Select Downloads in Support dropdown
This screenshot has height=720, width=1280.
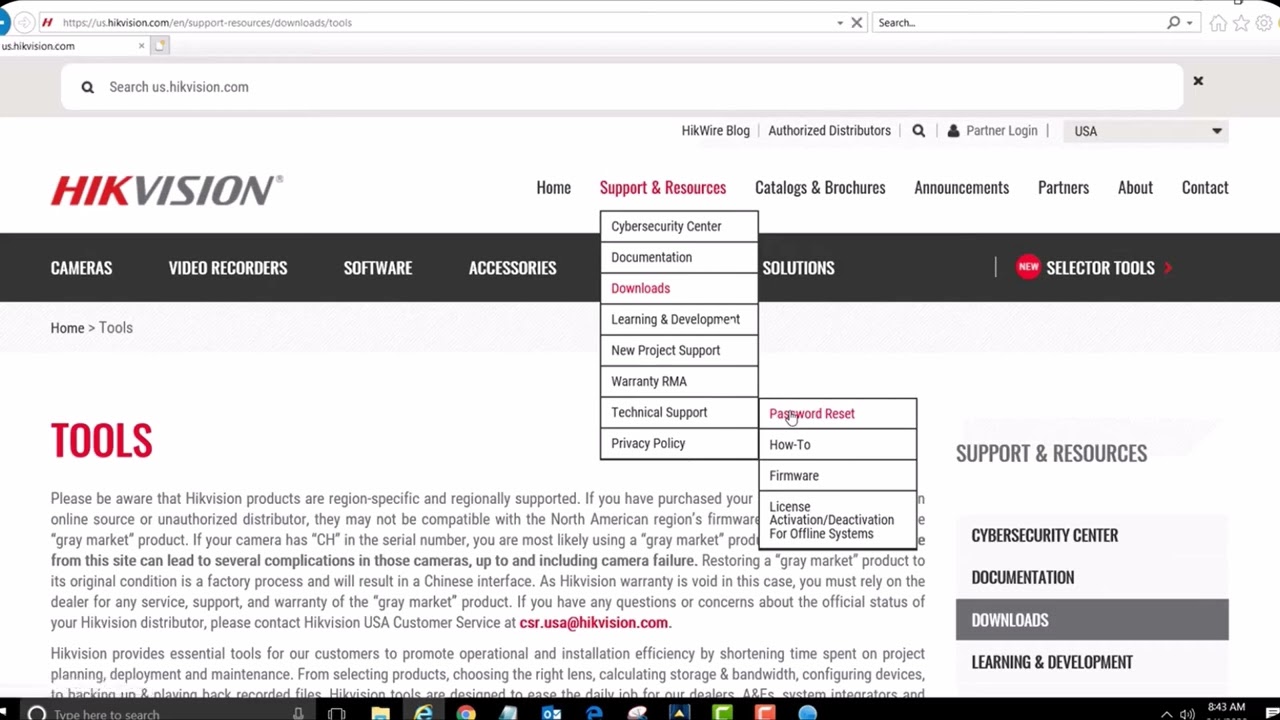pos(679,288)
